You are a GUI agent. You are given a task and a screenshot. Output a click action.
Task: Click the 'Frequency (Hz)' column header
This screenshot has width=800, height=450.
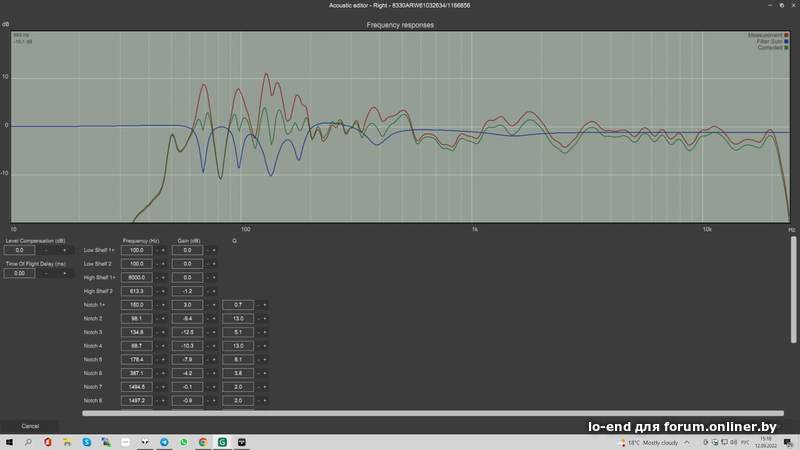pos(141,241)
